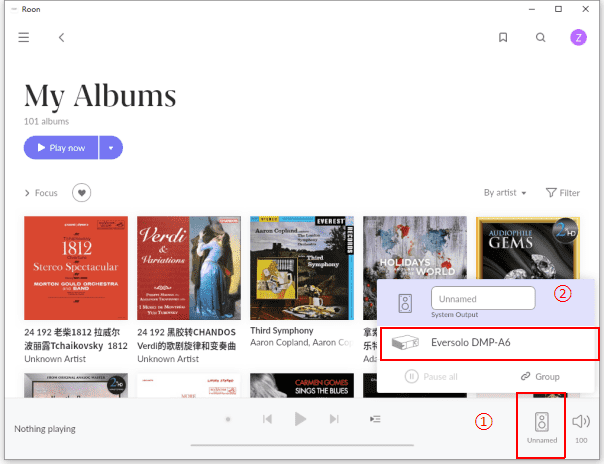Click Unknown Artist under the 1812 album
The width and height of the screenshot is (605, 464).
[x=55, y=359]
